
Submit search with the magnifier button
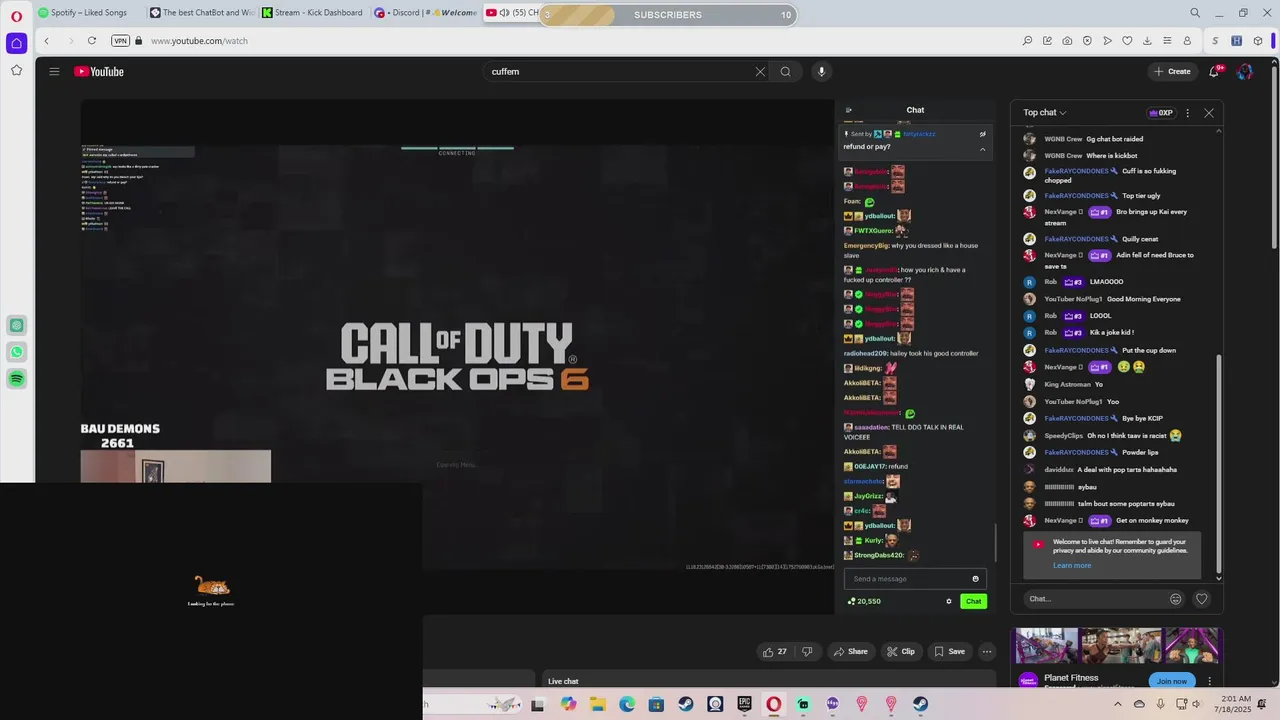786,72
